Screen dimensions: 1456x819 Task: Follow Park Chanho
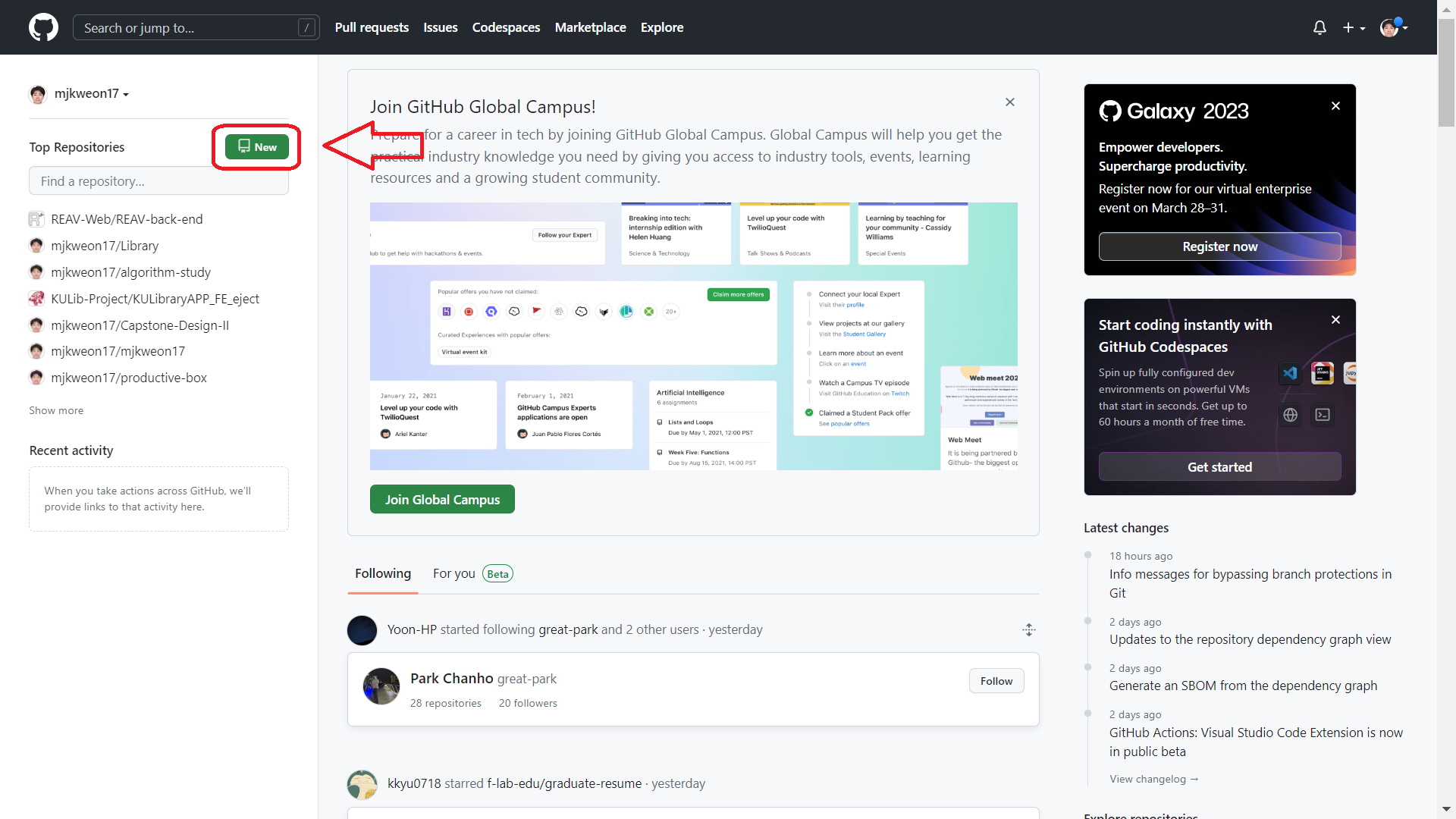click(996, 681)
